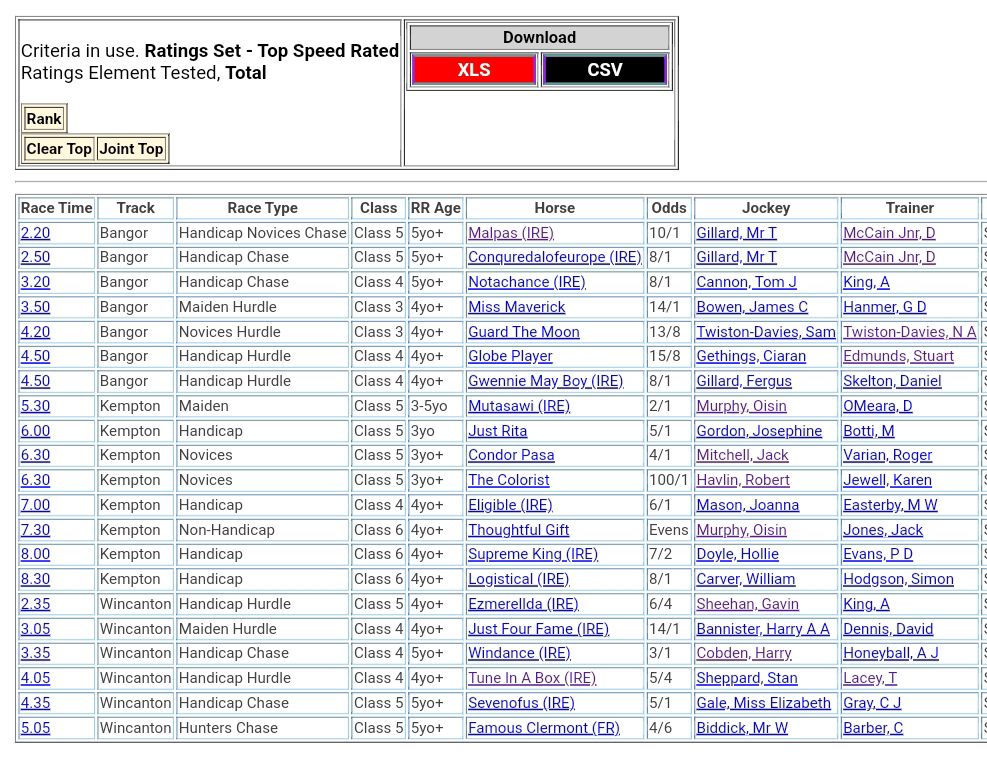This screenshot has width=987, height=765.
Task: Open the 2.20 Bangor race time link
Action: tap(35, 233)
